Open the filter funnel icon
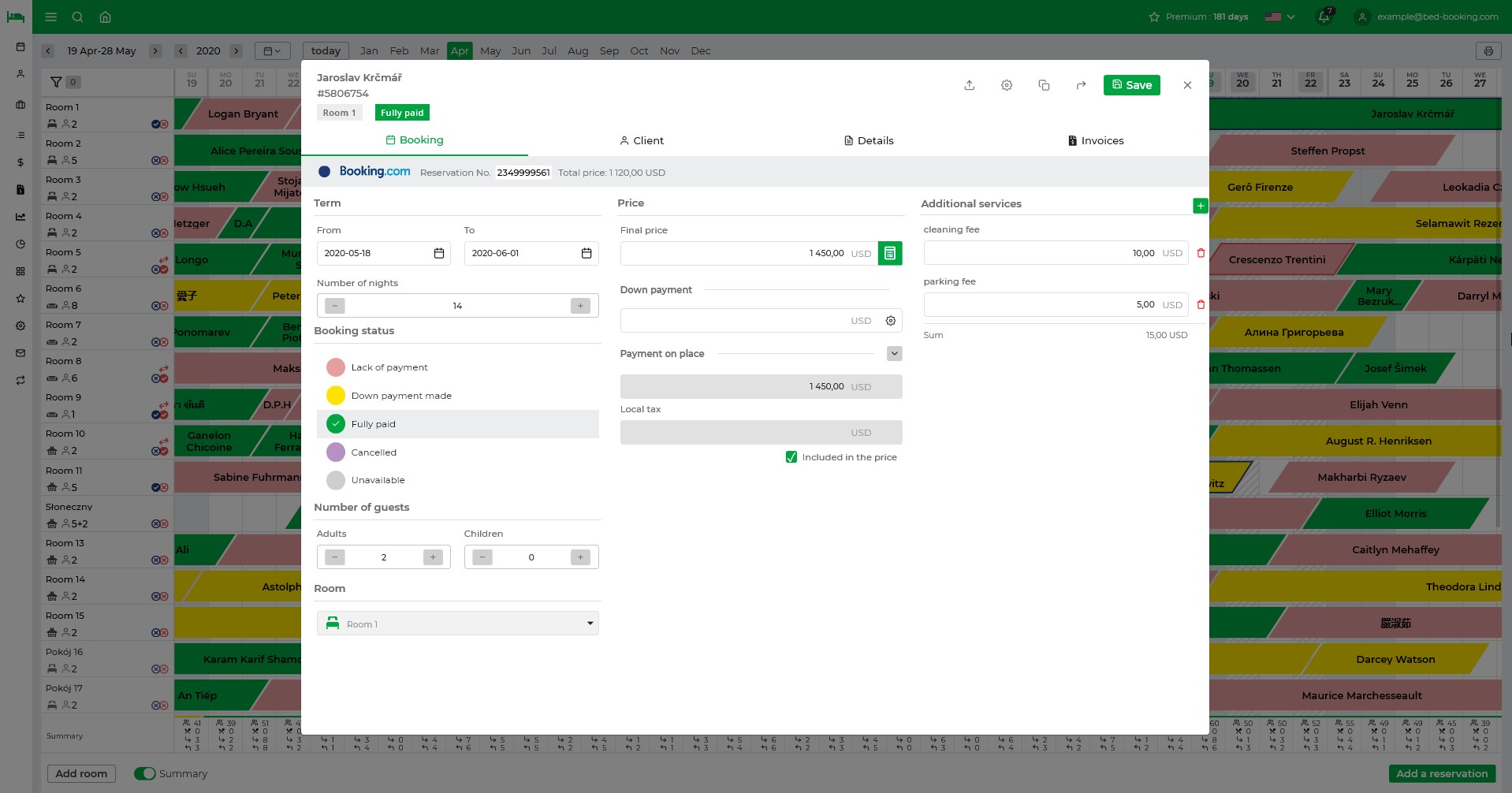Image resolution: width=1512 pixels, height=793 pixels. (56, 82)
